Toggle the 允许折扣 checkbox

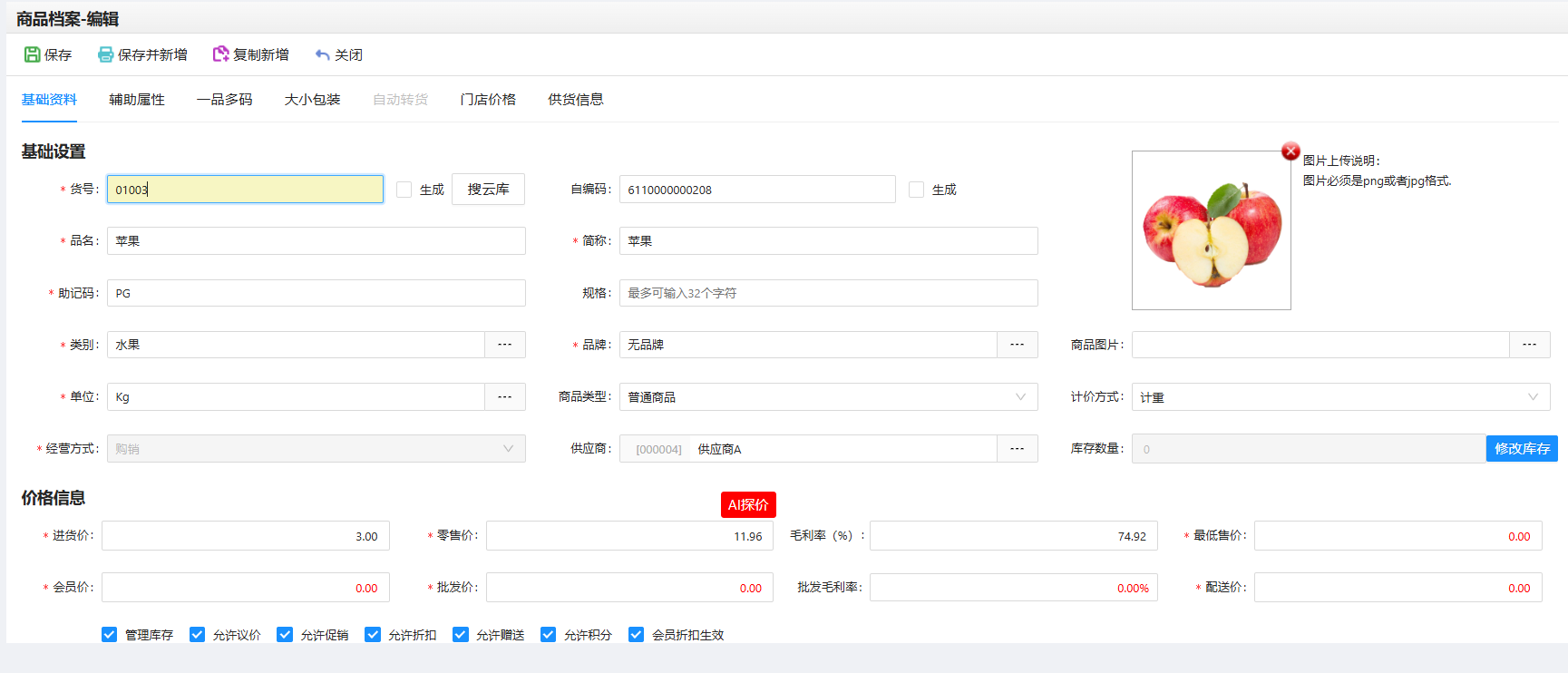pos(373,635)
